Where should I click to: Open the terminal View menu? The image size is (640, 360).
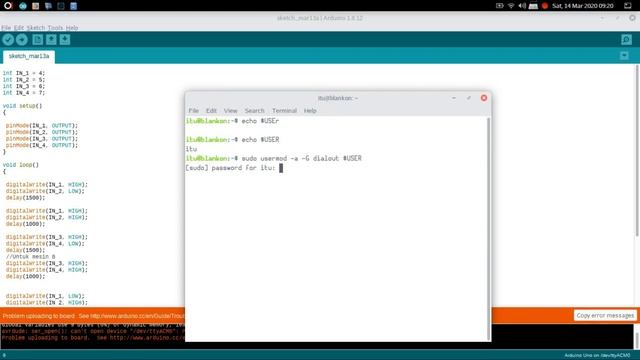click(230, 111)
